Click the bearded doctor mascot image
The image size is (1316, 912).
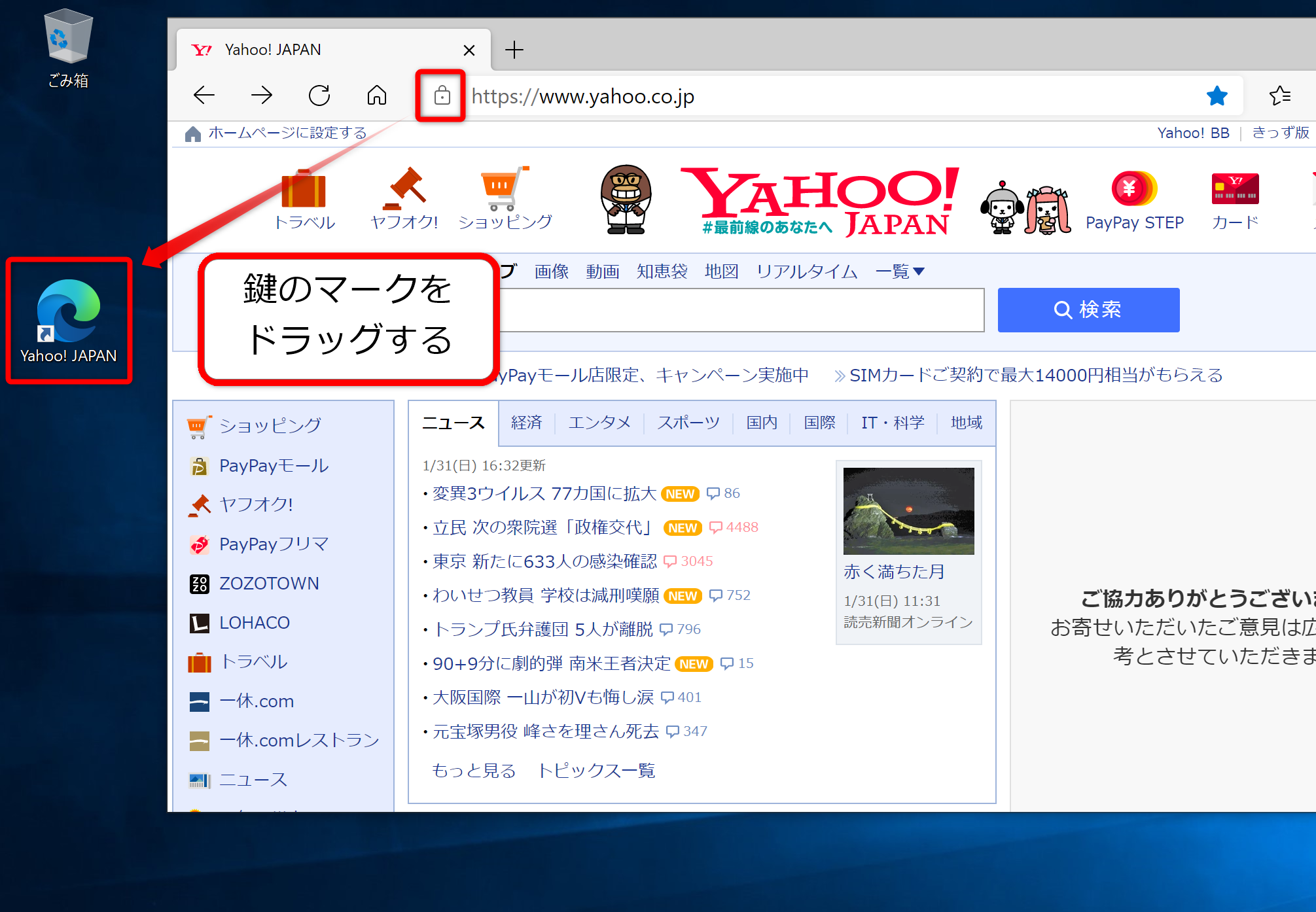pos(626,200)
